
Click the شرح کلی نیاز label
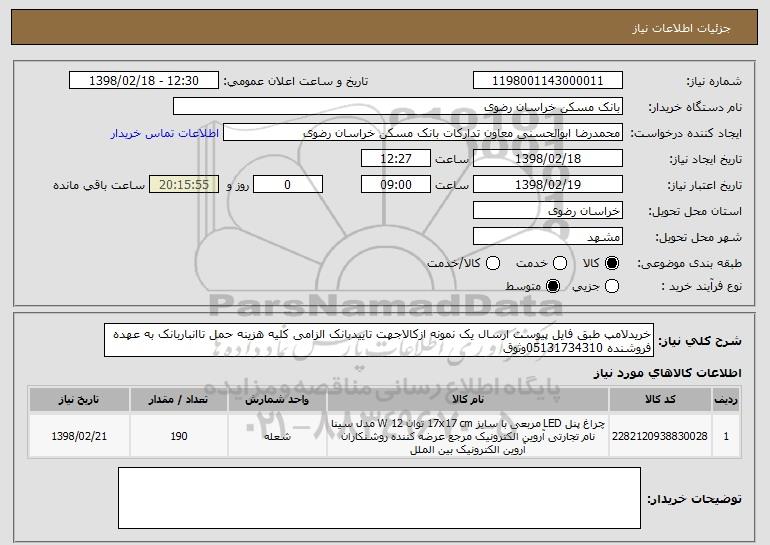pos(700,340)
